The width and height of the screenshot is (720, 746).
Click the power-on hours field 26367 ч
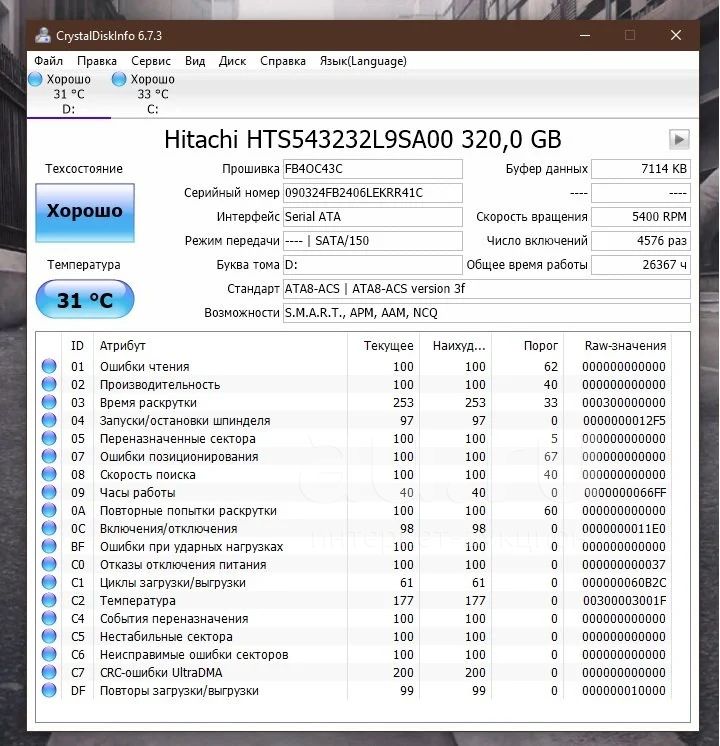click(x=641, y=265)
